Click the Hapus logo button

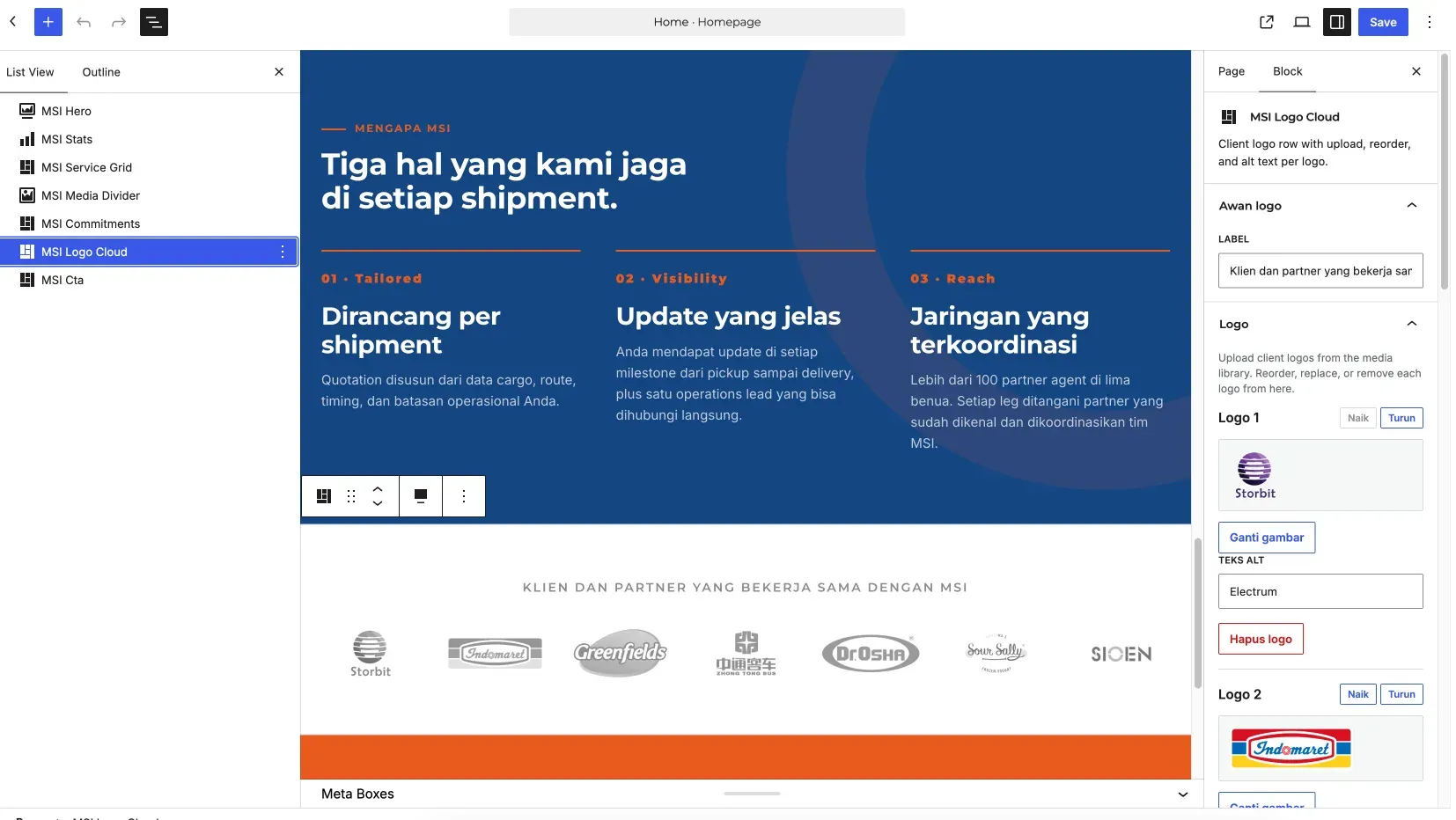click(1261, 639)
